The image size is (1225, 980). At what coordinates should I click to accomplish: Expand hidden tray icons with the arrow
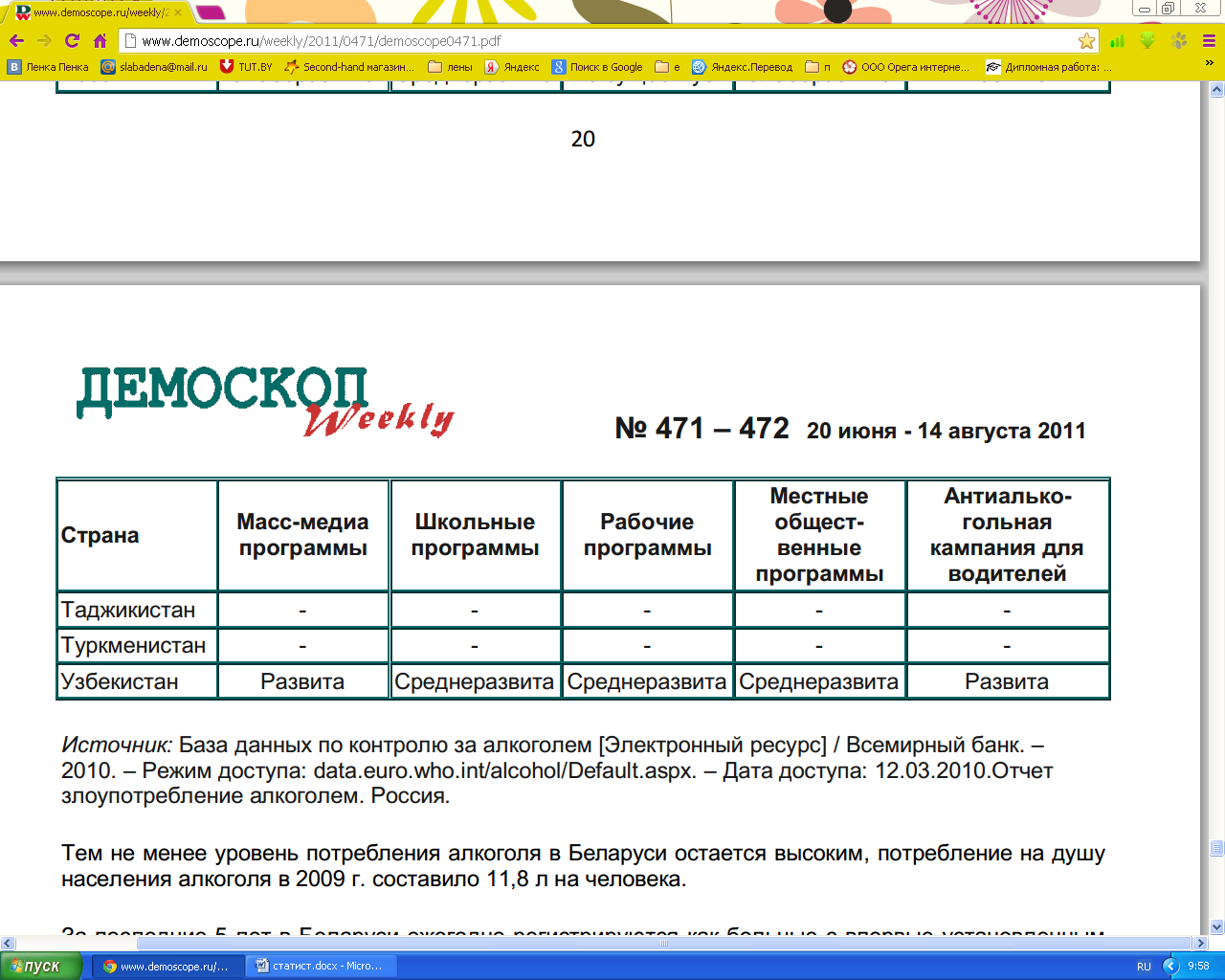(1170, 966)
